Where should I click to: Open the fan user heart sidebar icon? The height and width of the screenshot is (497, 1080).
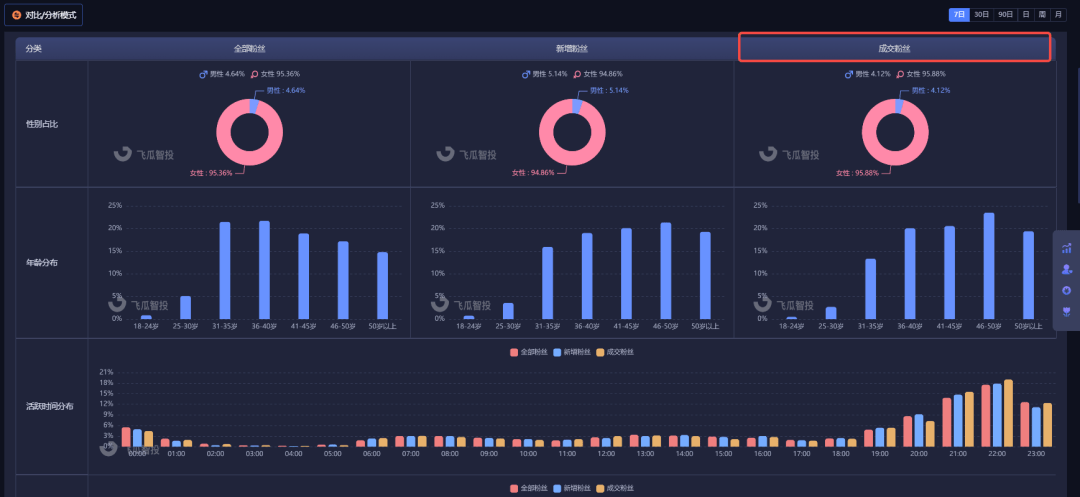[x=1067, y=269]
